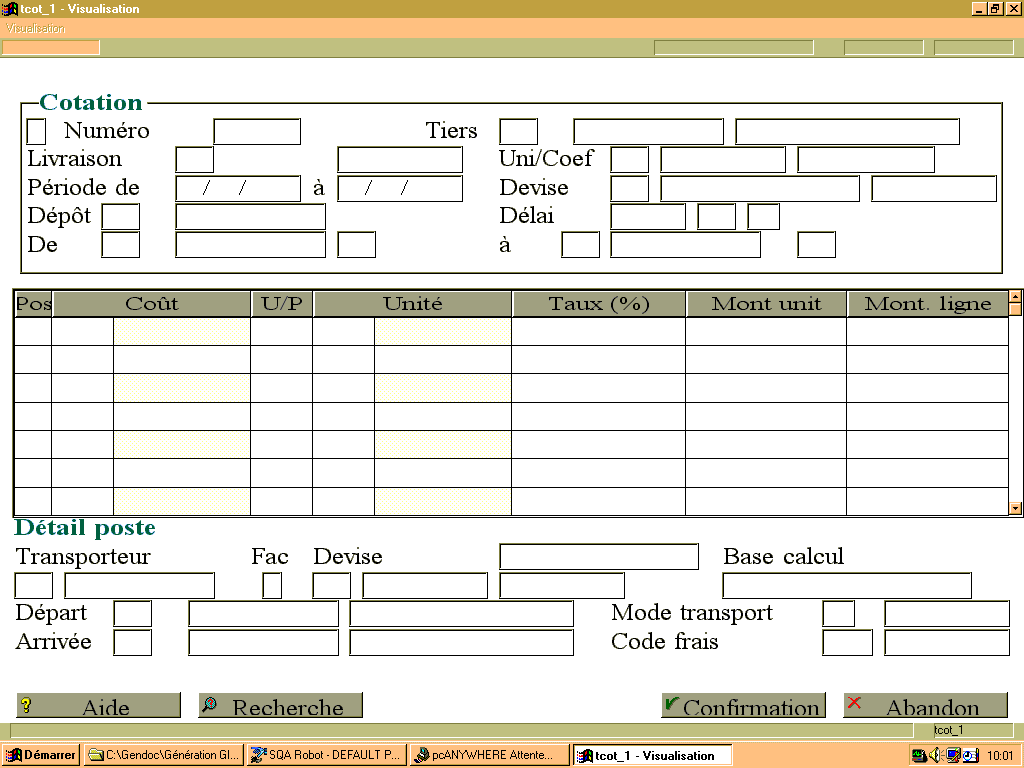Click the table scrollbar down arrow
The width and height of the screenshot is (1024, 768).
click(1015, 508)
